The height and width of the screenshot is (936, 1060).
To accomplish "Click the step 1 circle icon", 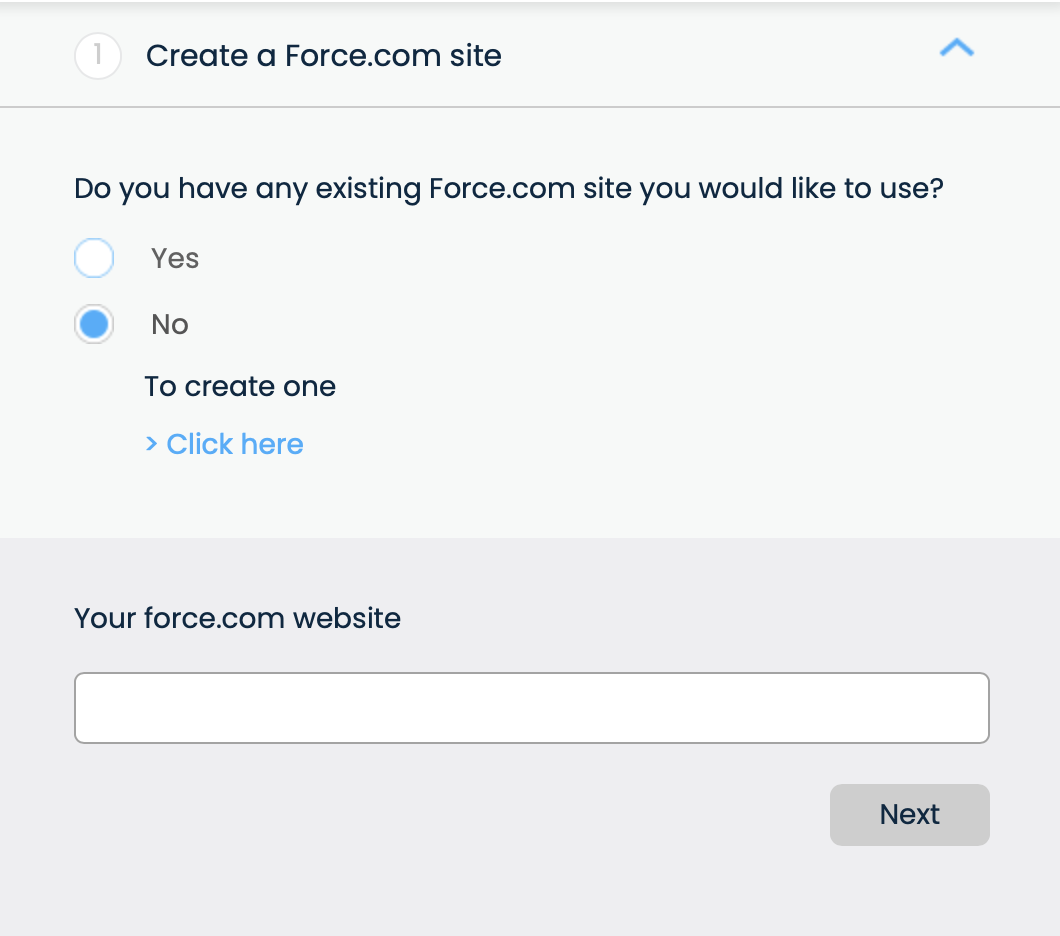I will (98, 56).
